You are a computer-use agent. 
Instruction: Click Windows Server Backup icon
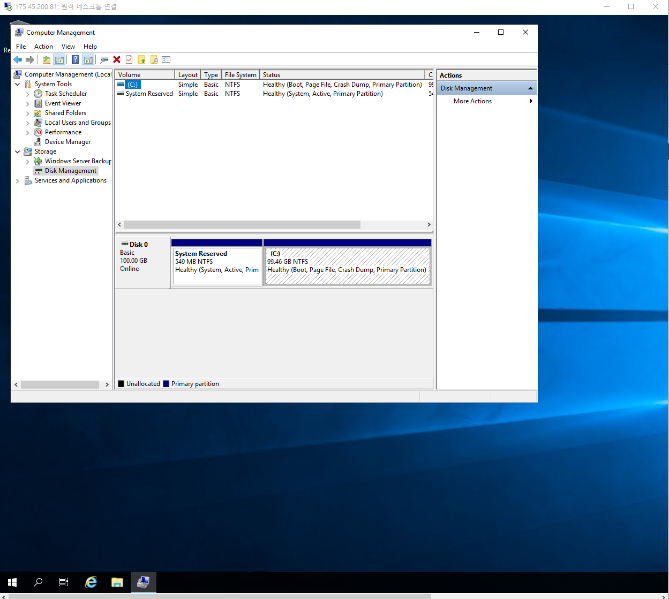tap(38, 161)
